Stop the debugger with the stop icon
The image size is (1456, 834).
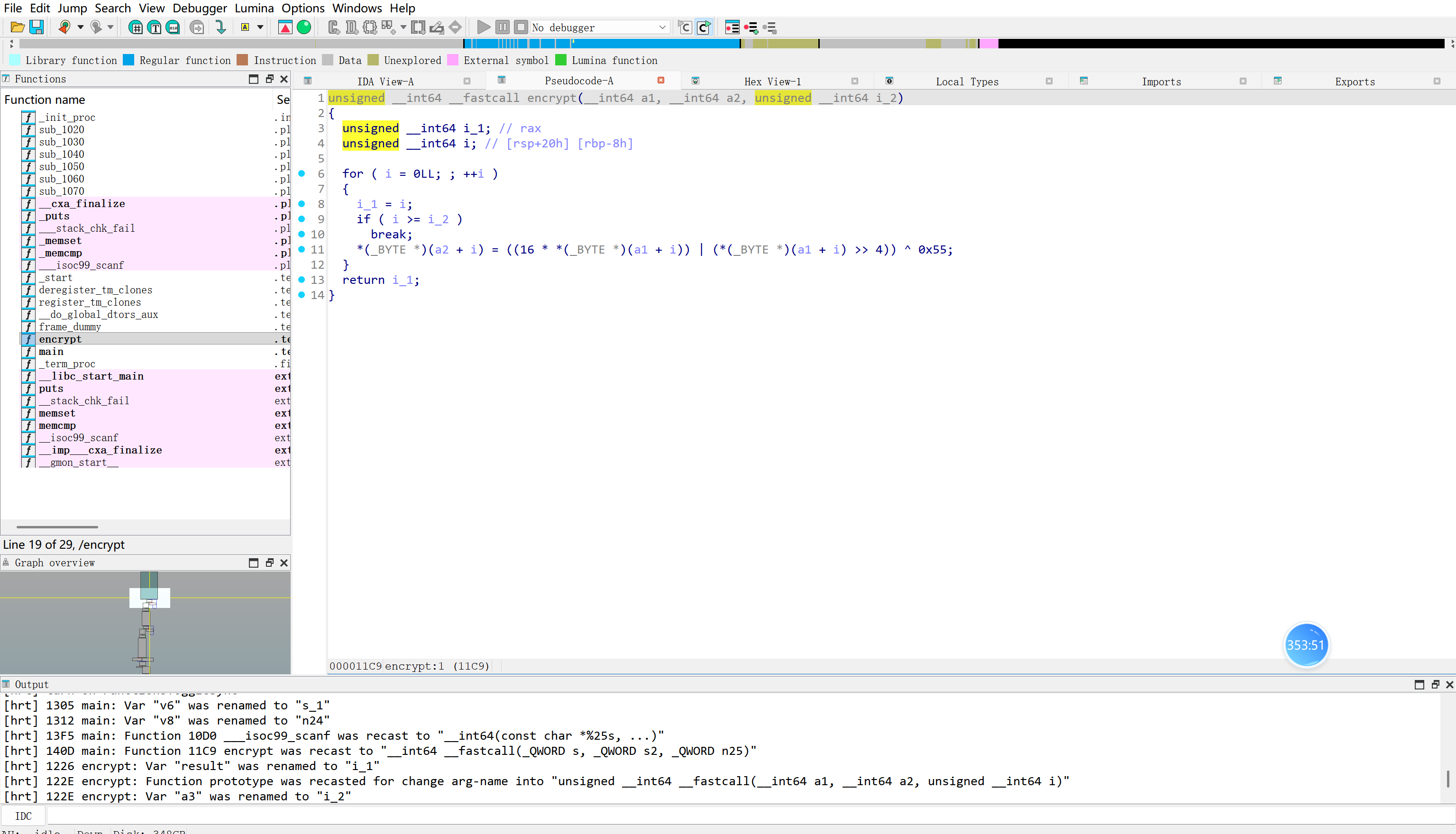click(x=521, y=27)
